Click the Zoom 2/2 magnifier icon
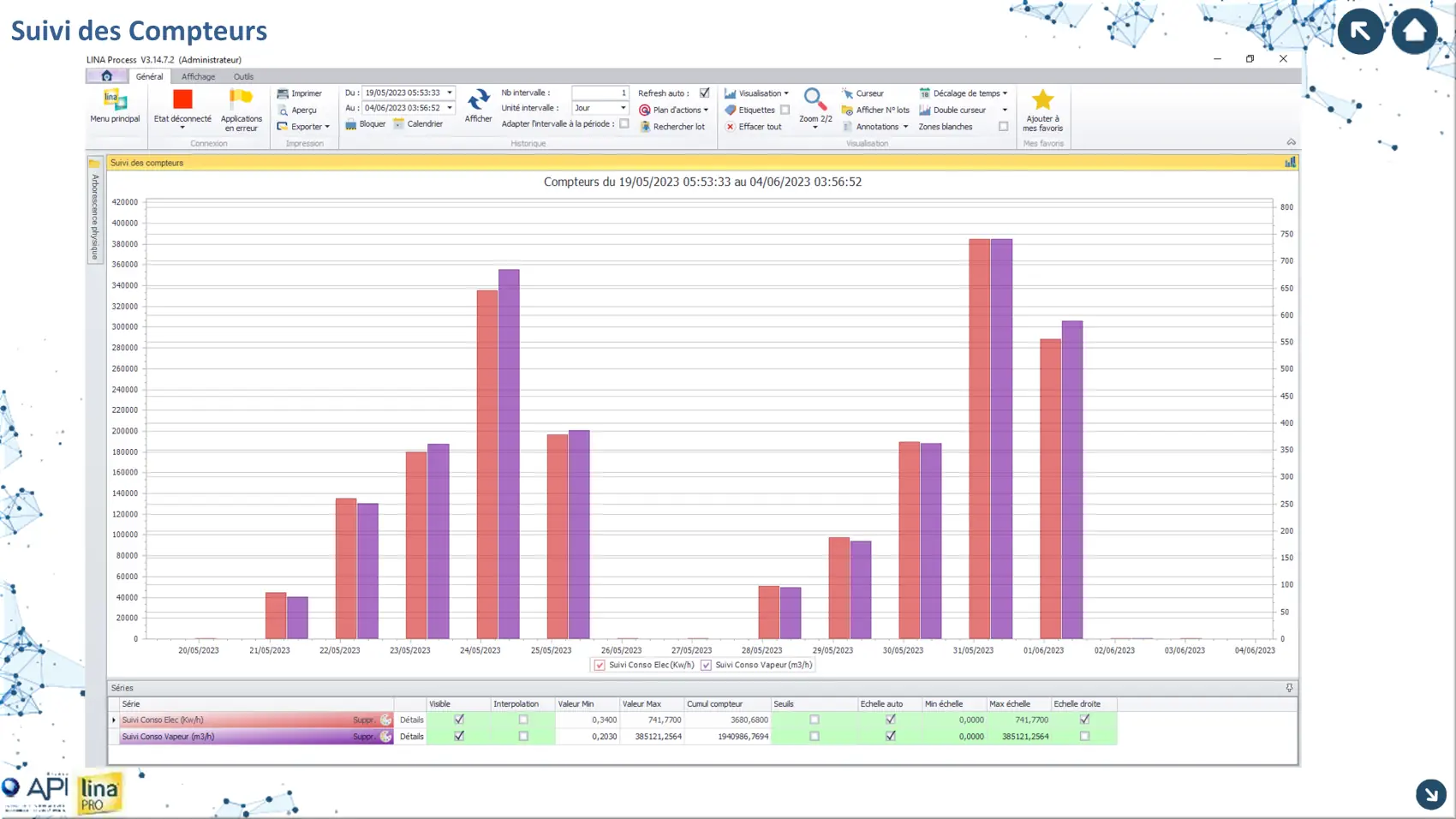The width and height of the screenshot is (1456, 819). (x=815, y=99)
